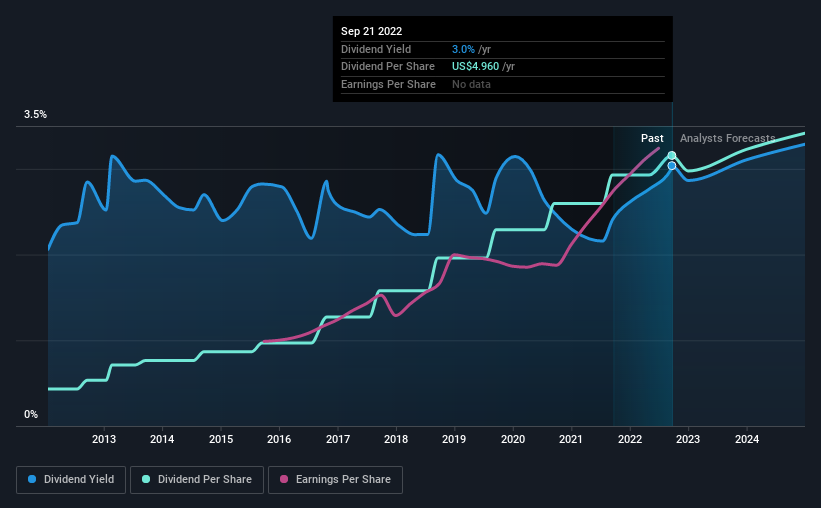Viewport: 821px width, 508px height.
Task: Click the Dividend Per Share tooltip row label
Action: pyautogui.click(x=387, y=67)
